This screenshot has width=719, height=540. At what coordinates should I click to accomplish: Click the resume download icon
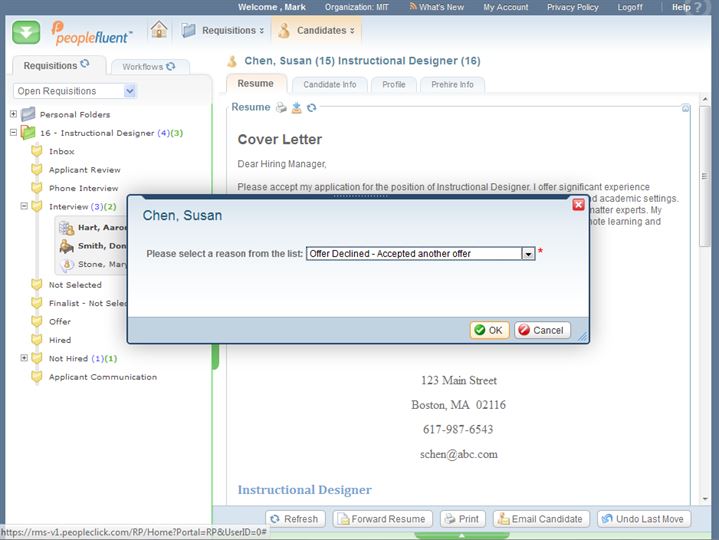[x=296, y=107]
